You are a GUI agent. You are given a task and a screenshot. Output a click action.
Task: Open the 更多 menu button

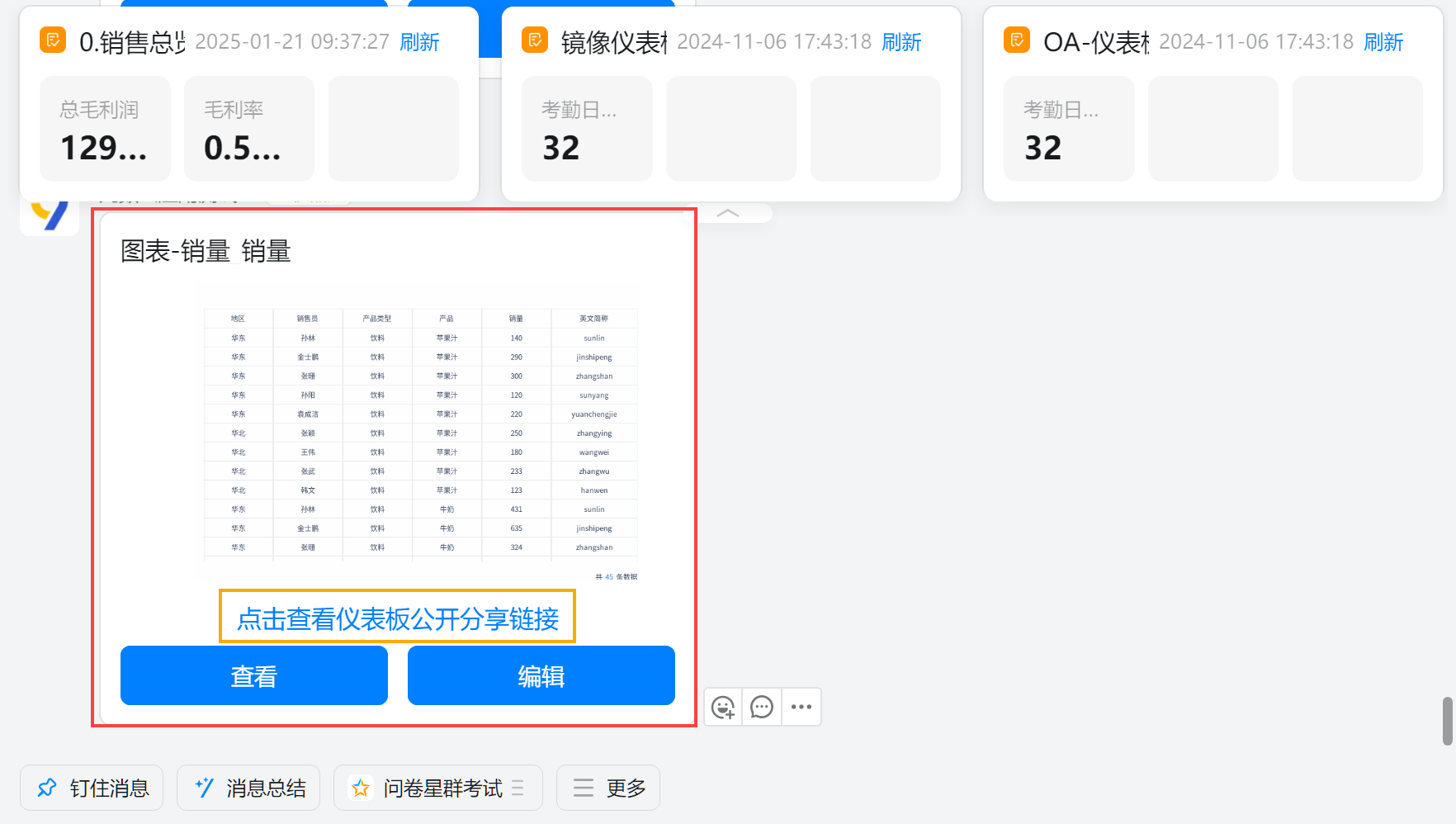[x=608, y=788]
